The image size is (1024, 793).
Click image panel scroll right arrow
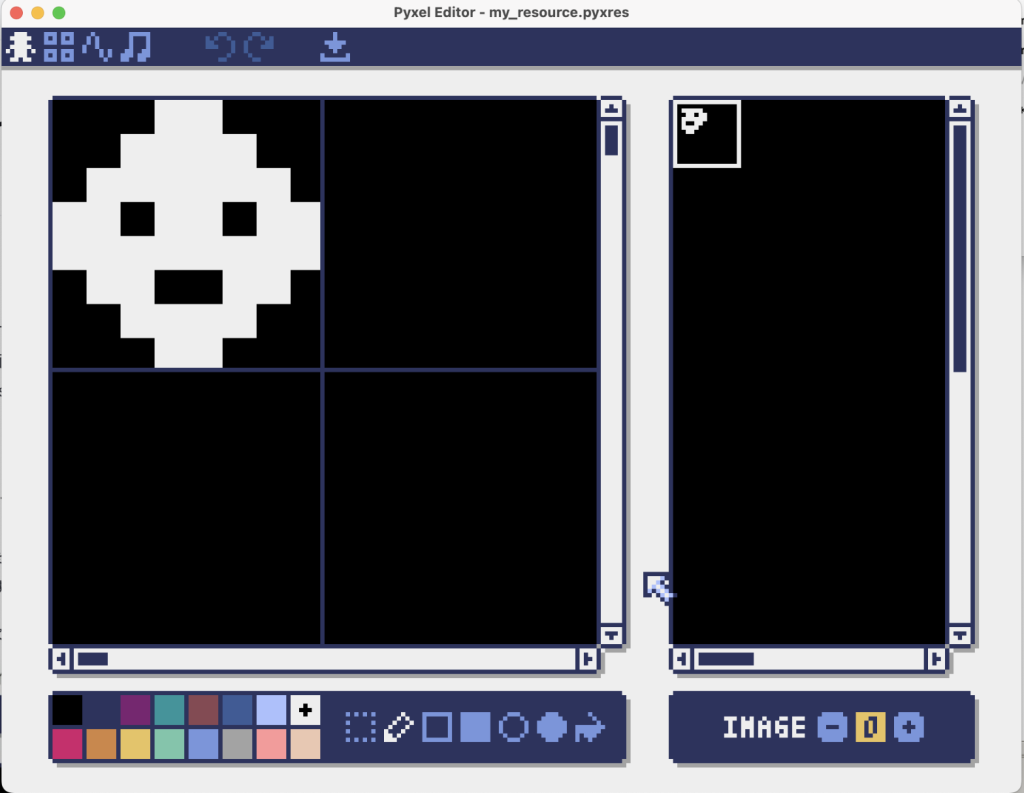click(936, 659)
